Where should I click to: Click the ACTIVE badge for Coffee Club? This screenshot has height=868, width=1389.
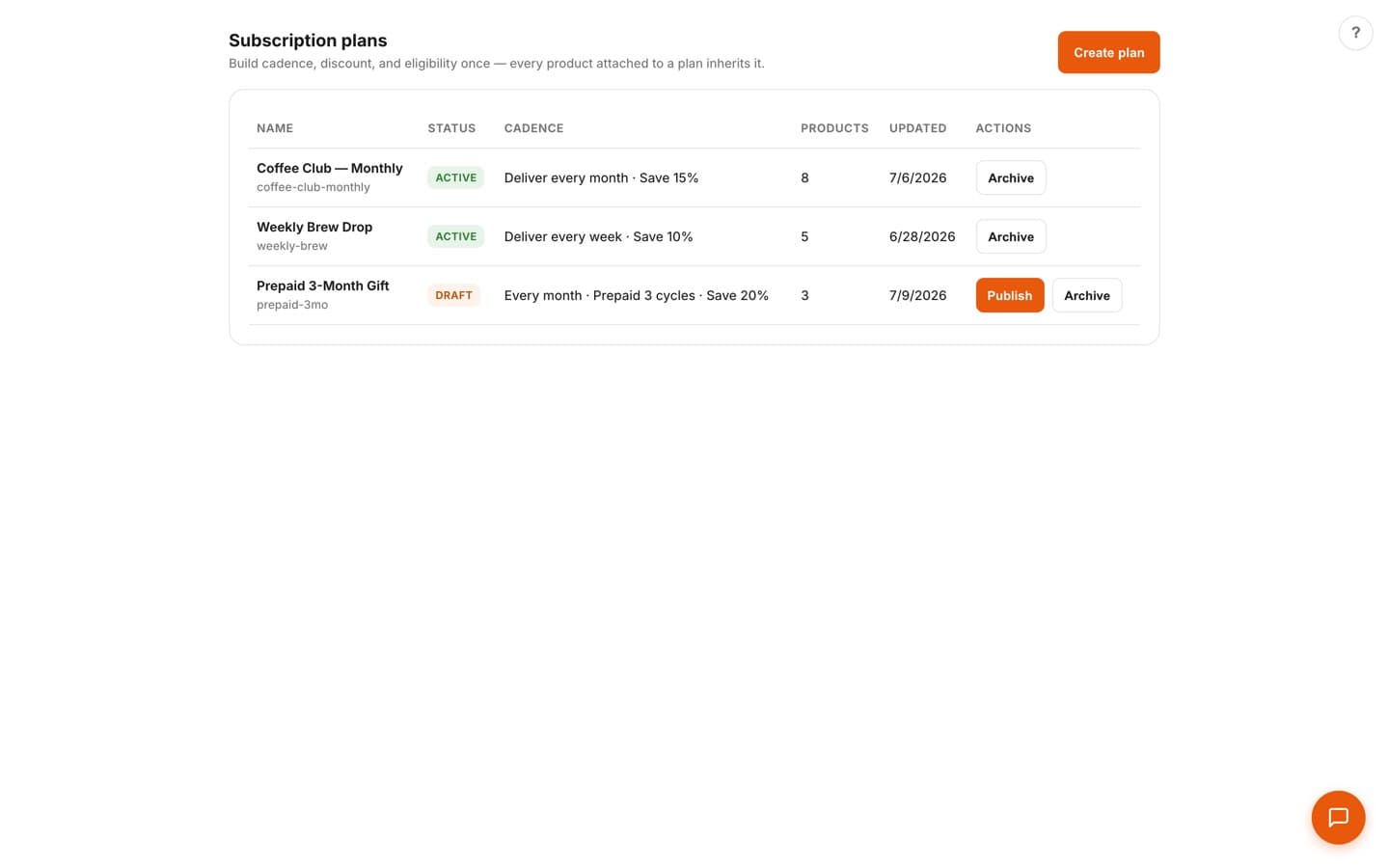click(455, 177)
